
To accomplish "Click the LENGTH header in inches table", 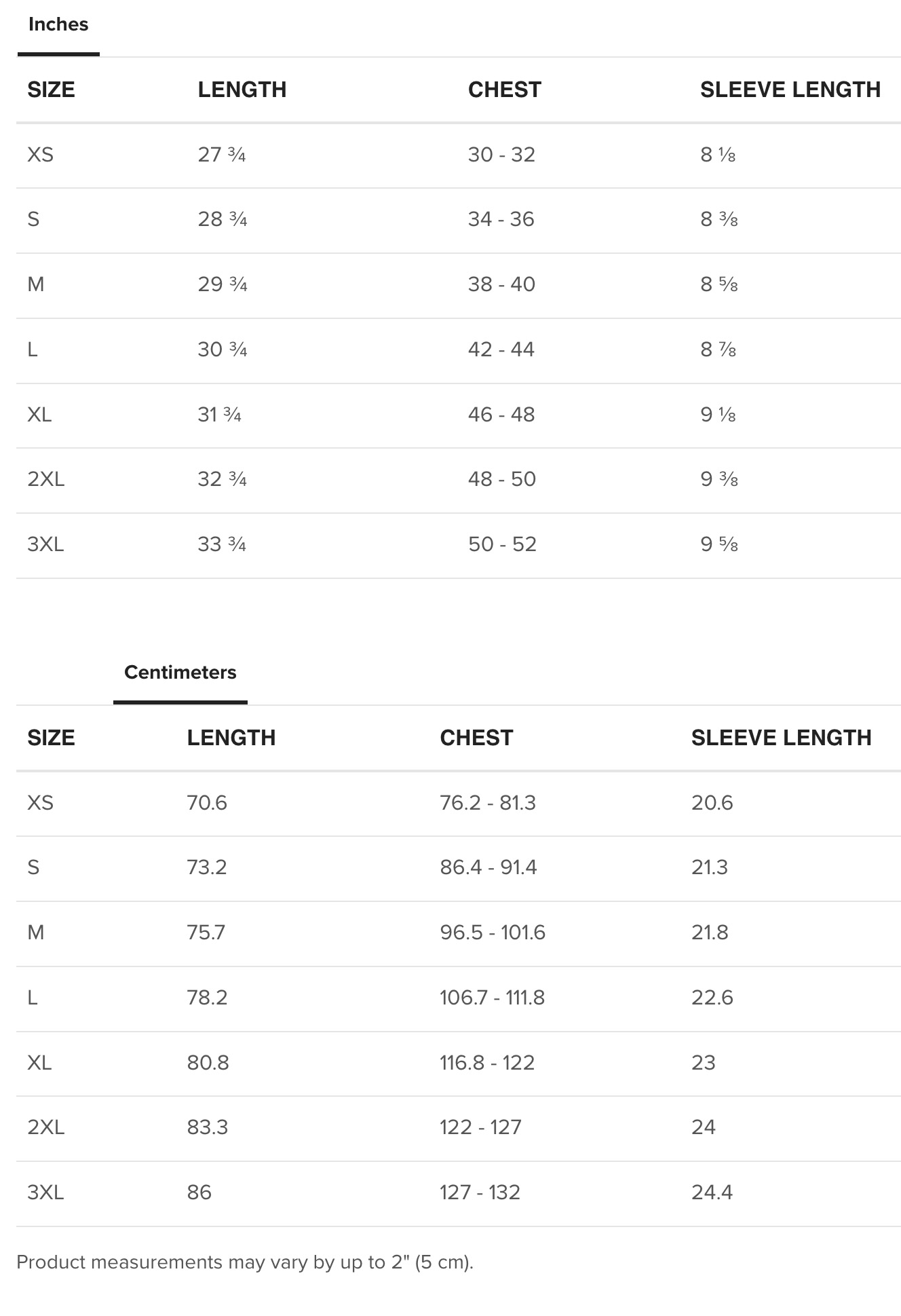I will (x=242, y=90).
